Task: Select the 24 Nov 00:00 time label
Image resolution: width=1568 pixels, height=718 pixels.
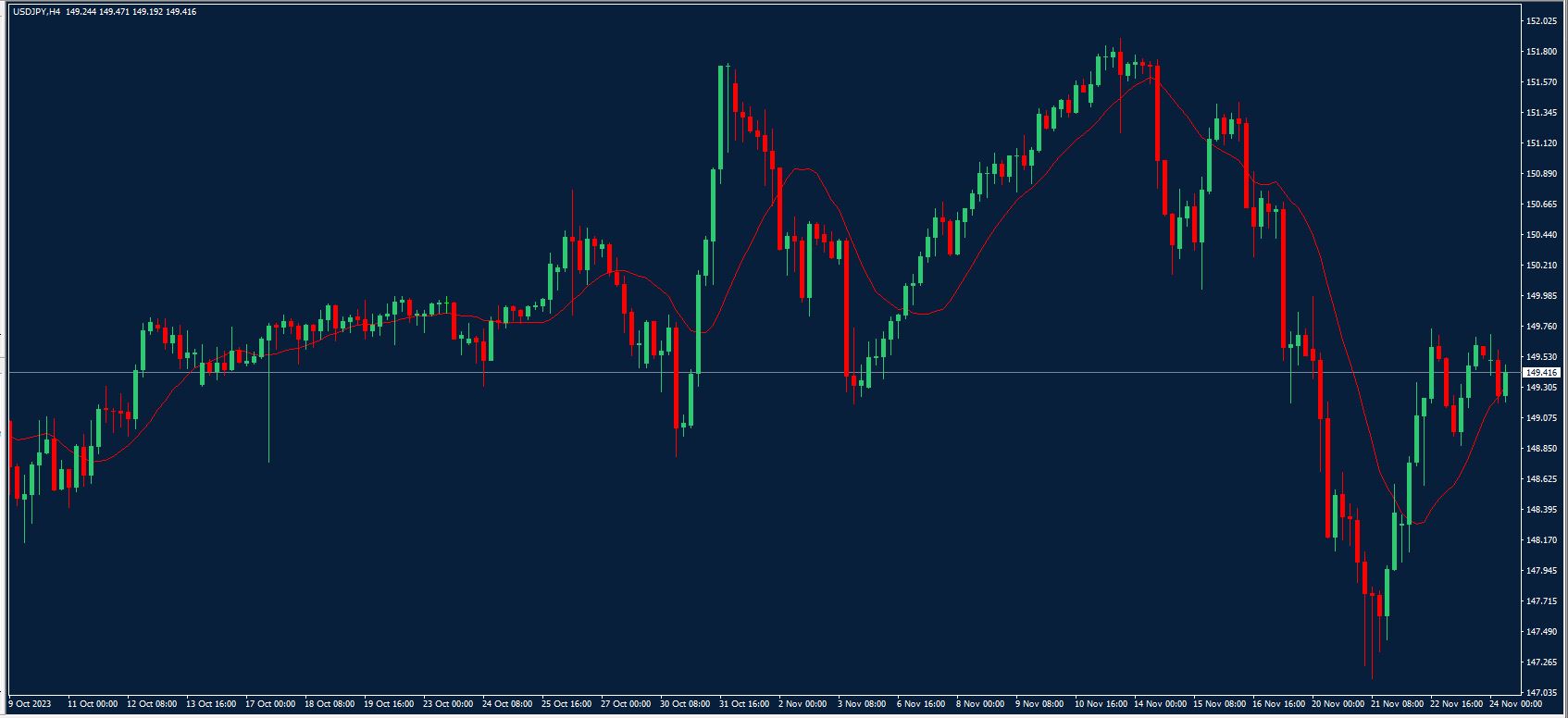Action: point(1515,704)
